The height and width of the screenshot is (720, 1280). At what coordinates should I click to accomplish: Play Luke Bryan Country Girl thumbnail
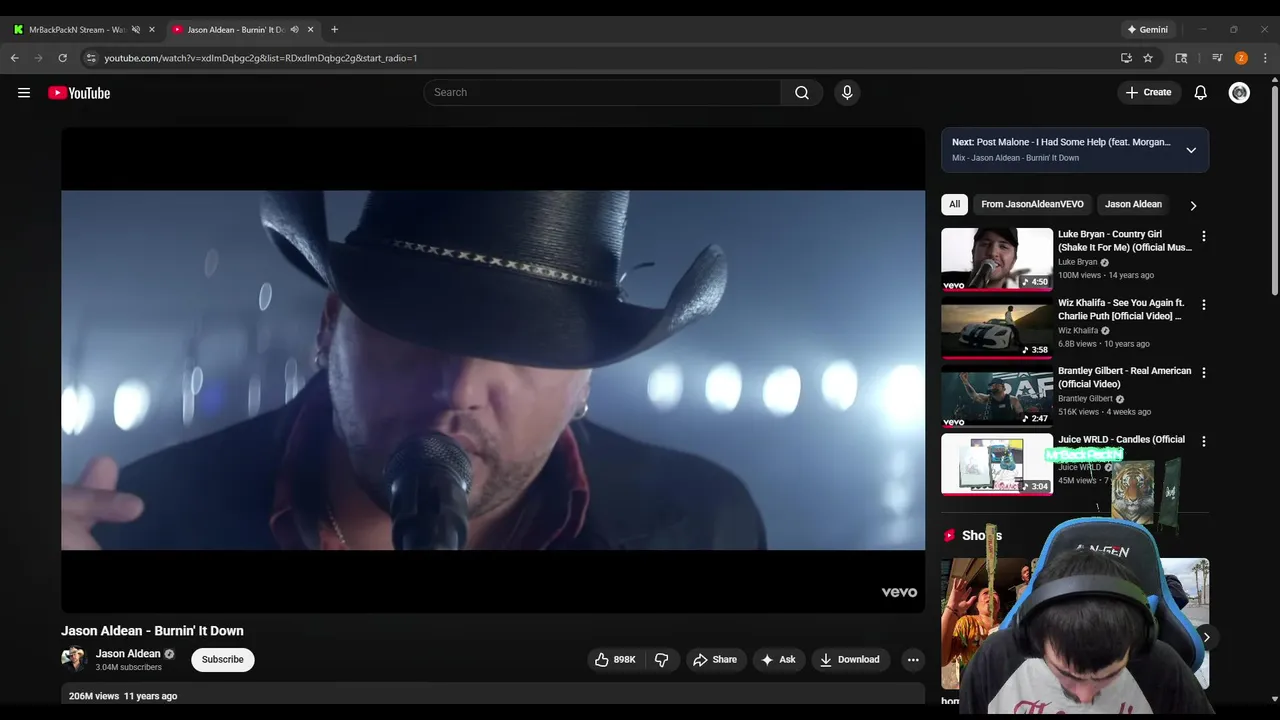click(x=997, y=259)
